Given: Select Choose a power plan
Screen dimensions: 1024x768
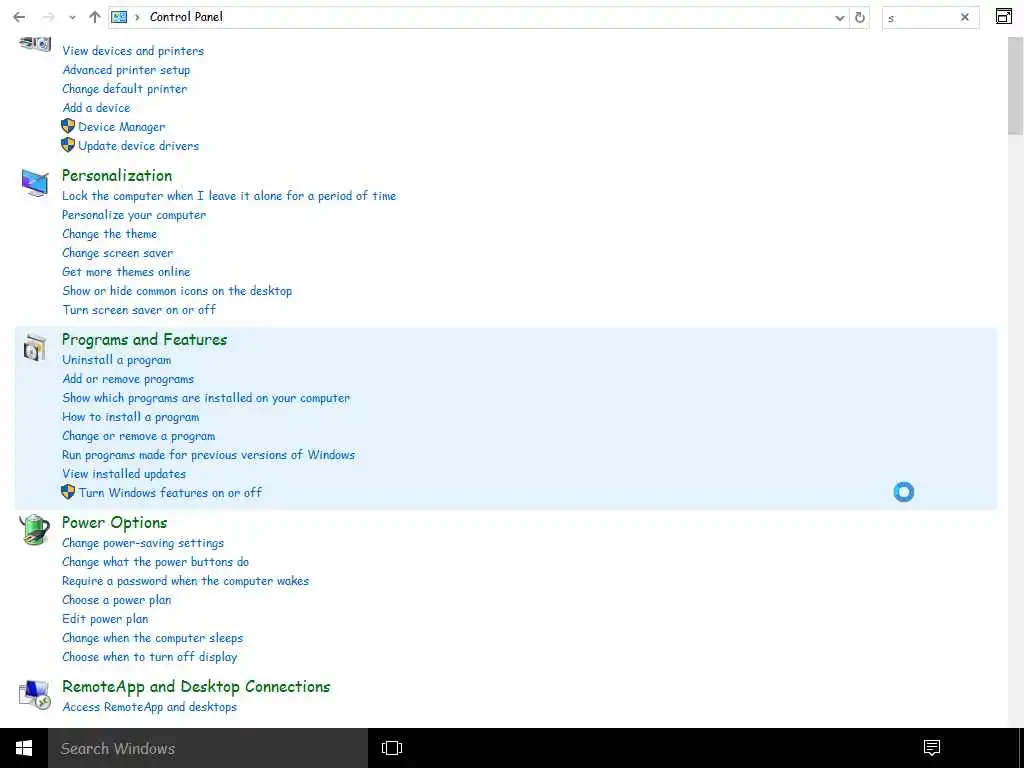Looking at the screenshot, I should click(x=116, y=600).
